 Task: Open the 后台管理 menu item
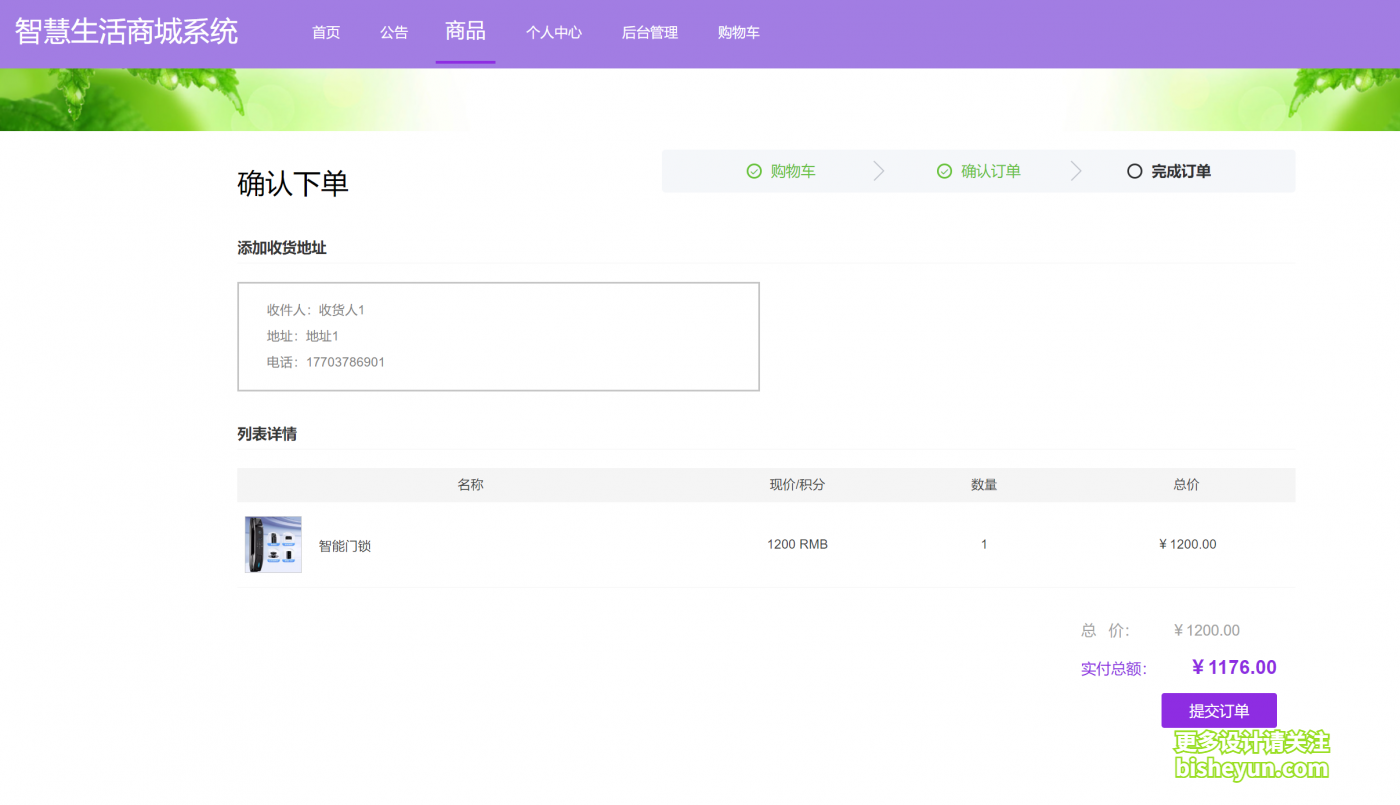tap(649, 31)
